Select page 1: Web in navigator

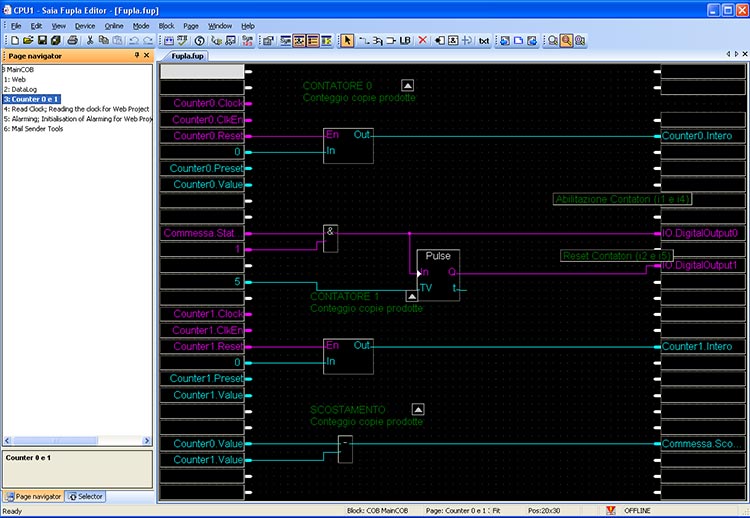coord(15,79)
